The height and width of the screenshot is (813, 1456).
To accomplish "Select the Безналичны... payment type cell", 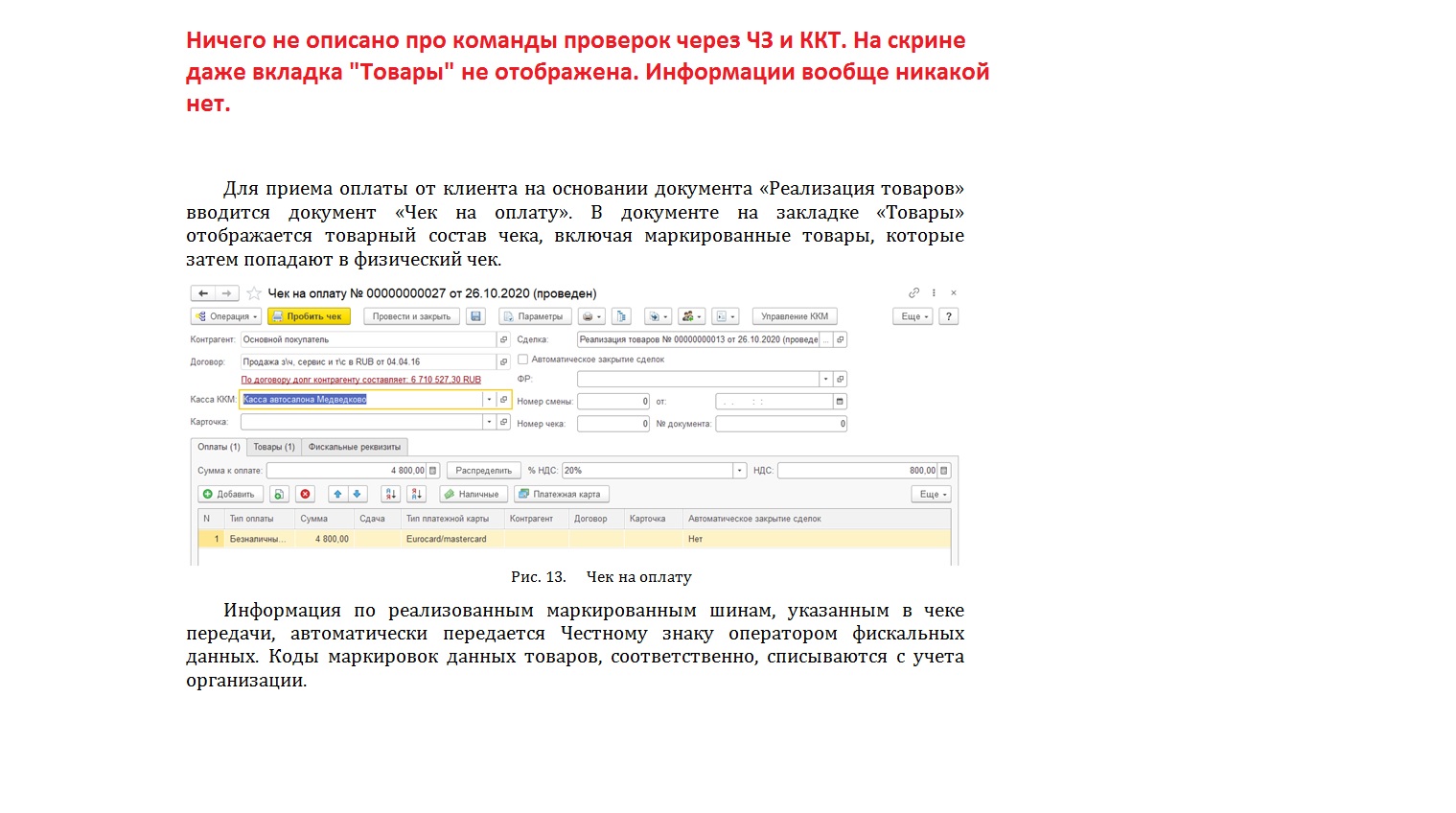I will [x=260, y=539].
